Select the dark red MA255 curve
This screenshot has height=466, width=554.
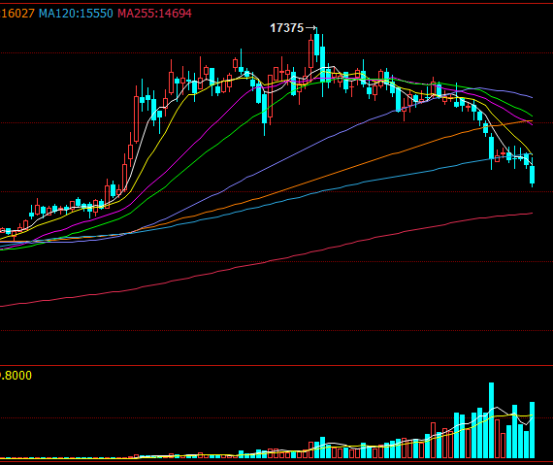pyautogui.click(x=269, y=262)
